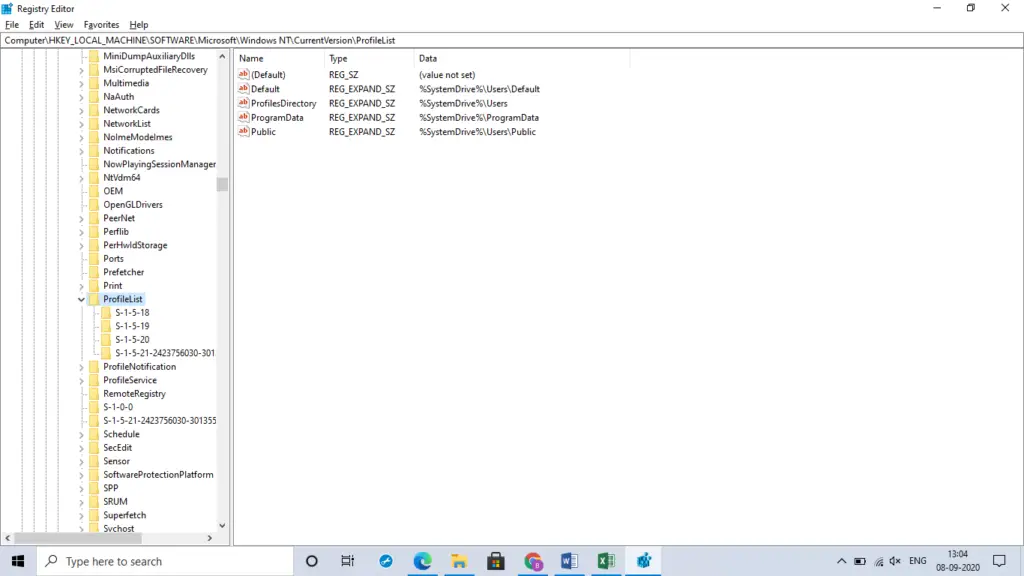Click the %SystemDrive%\Users\Public data cell
The height and width of the screenshot is (576, 1024).
[x=477, y=132]
